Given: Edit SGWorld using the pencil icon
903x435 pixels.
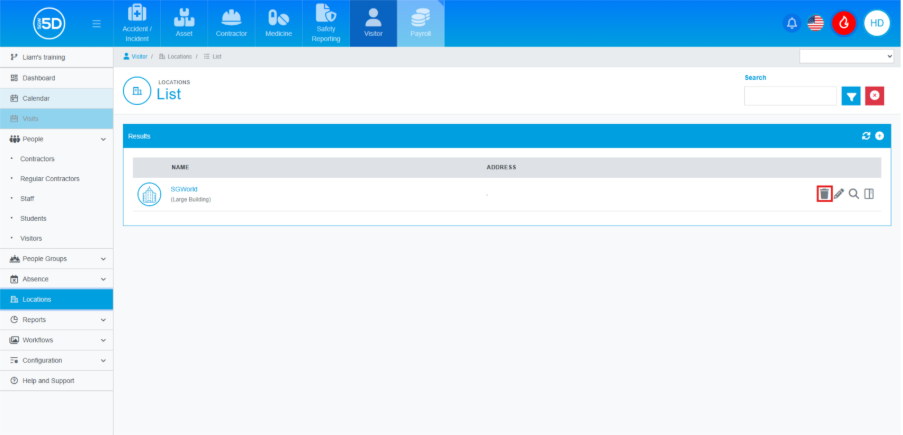Looking at the screenshot, I should coord(839,194).
